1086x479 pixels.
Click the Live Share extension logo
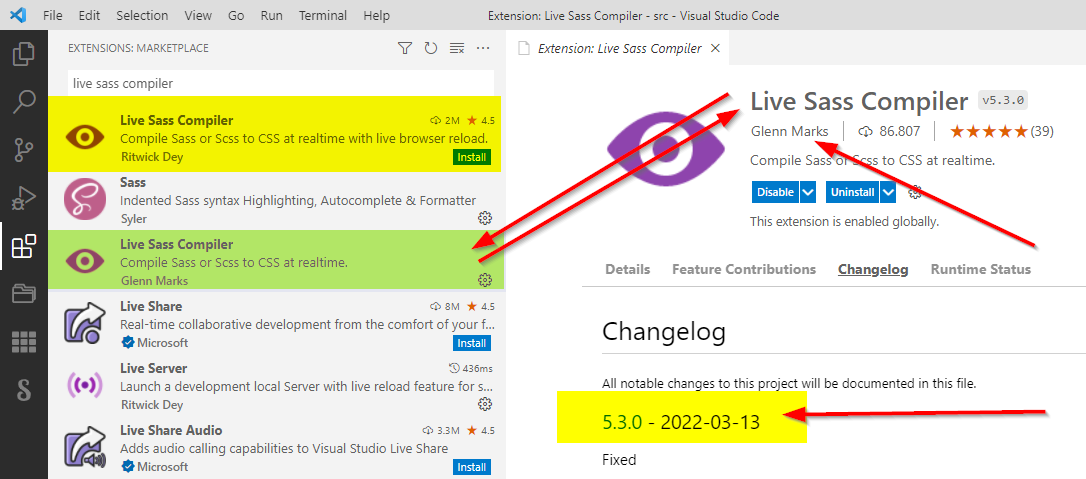pyautogui.click(x=84, y=324)
